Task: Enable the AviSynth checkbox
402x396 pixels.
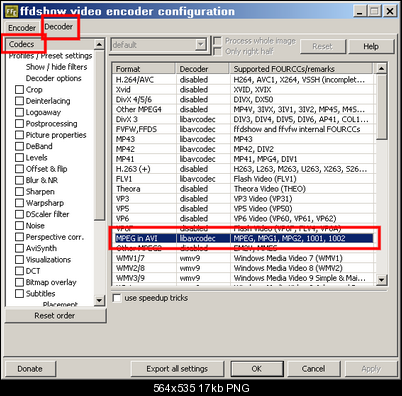Action: click(20, 248)
